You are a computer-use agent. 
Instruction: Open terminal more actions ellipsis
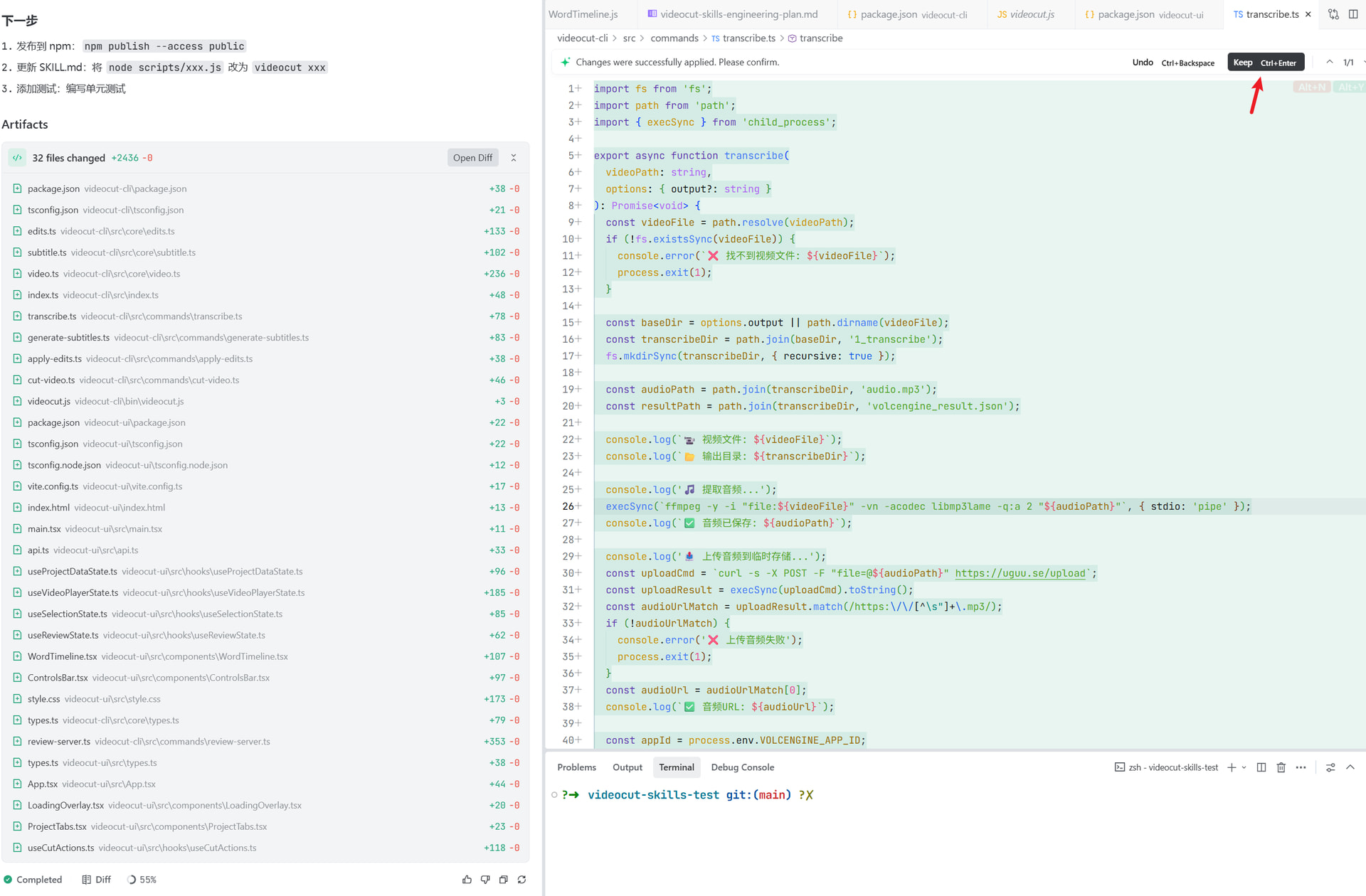1301,767
